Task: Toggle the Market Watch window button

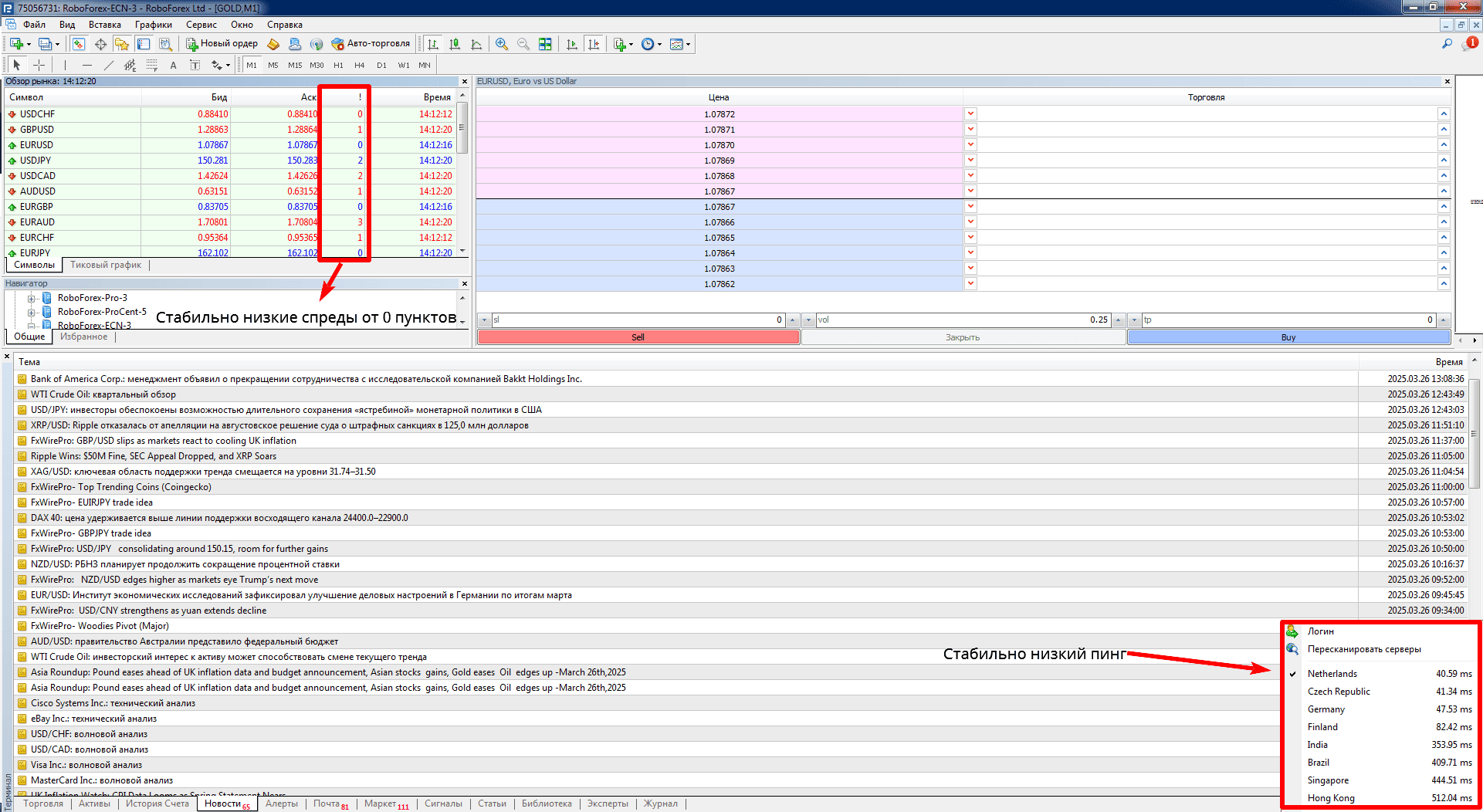Action: pos(79,44)
